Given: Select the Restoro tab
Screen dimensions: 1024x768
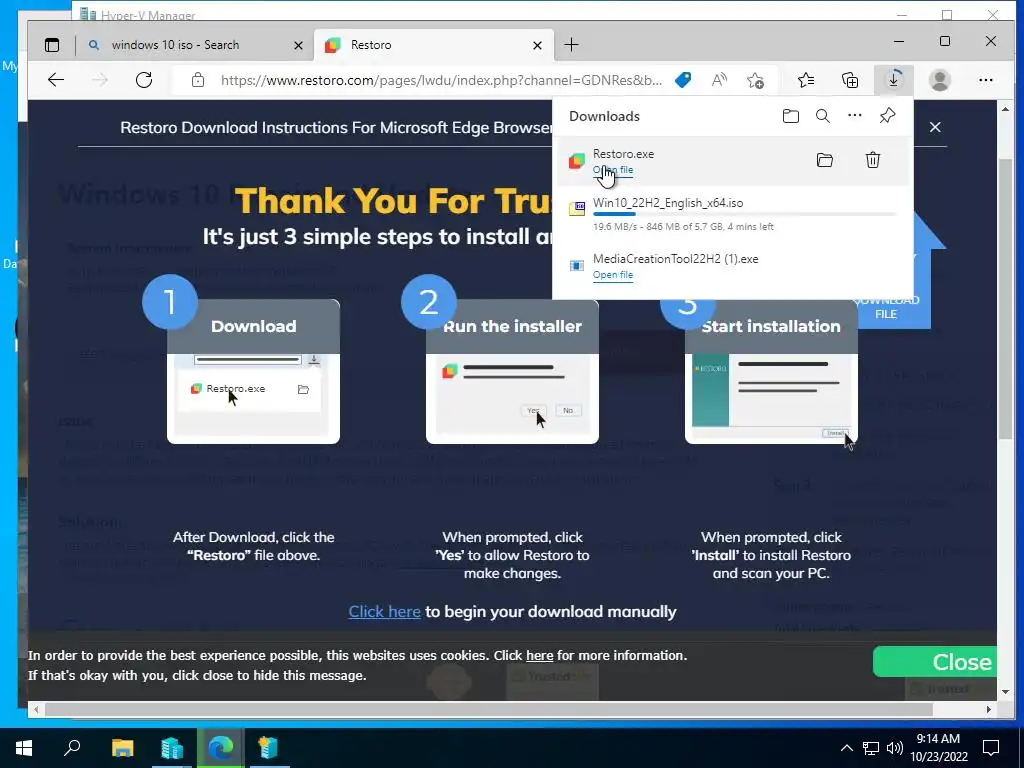Looking at the screenshot, I should tap(434, 45).
